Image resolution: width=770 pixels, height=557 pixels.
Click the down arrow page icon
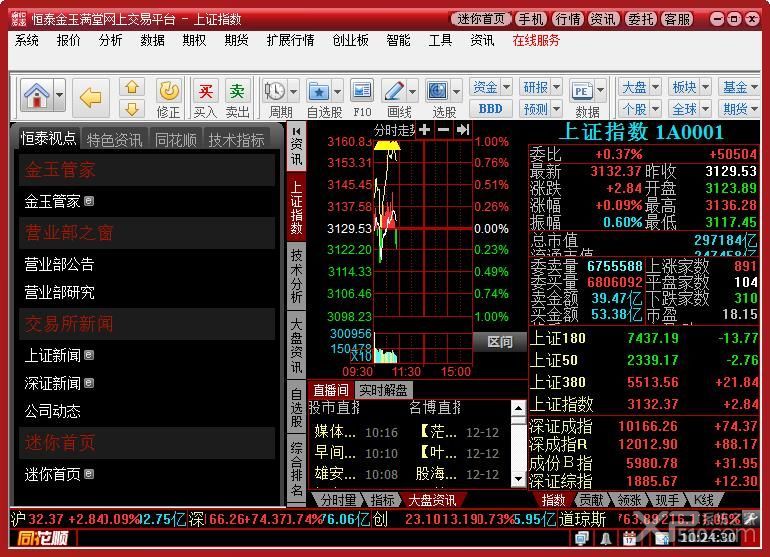click(x=132, y=109)
